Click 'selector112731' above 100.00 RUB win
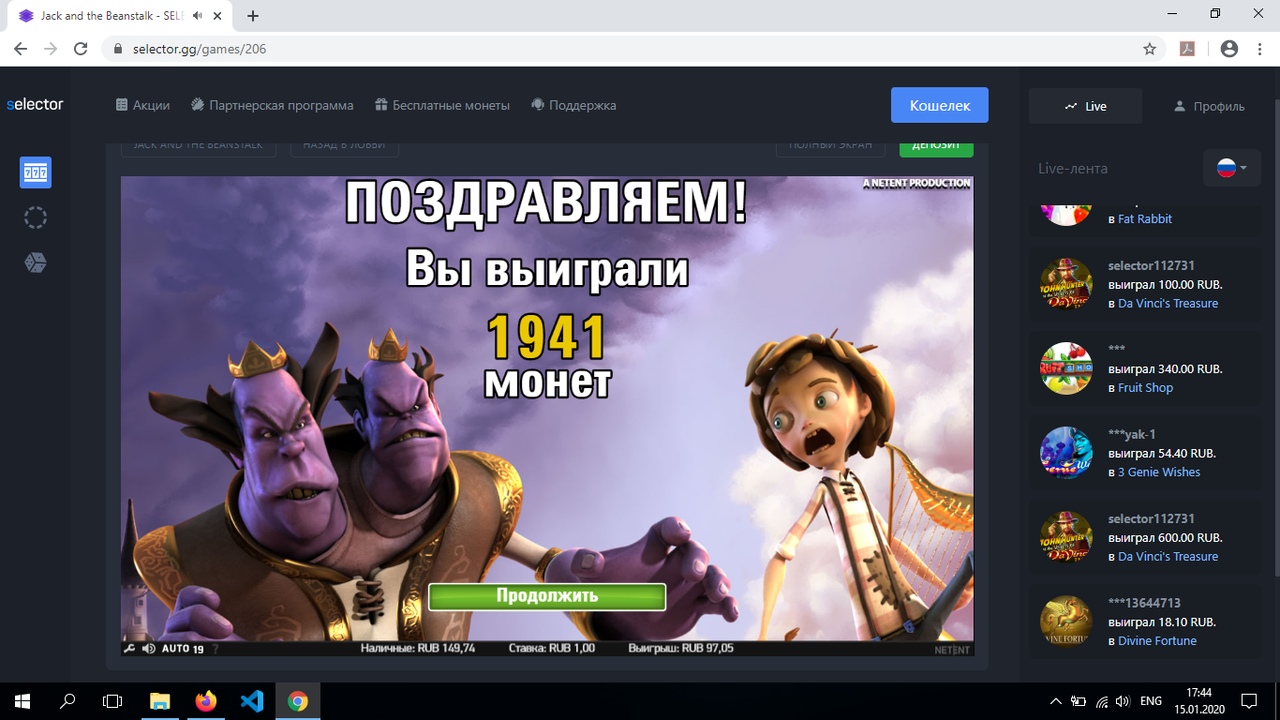1280x720 pixels. (1151, 266)
